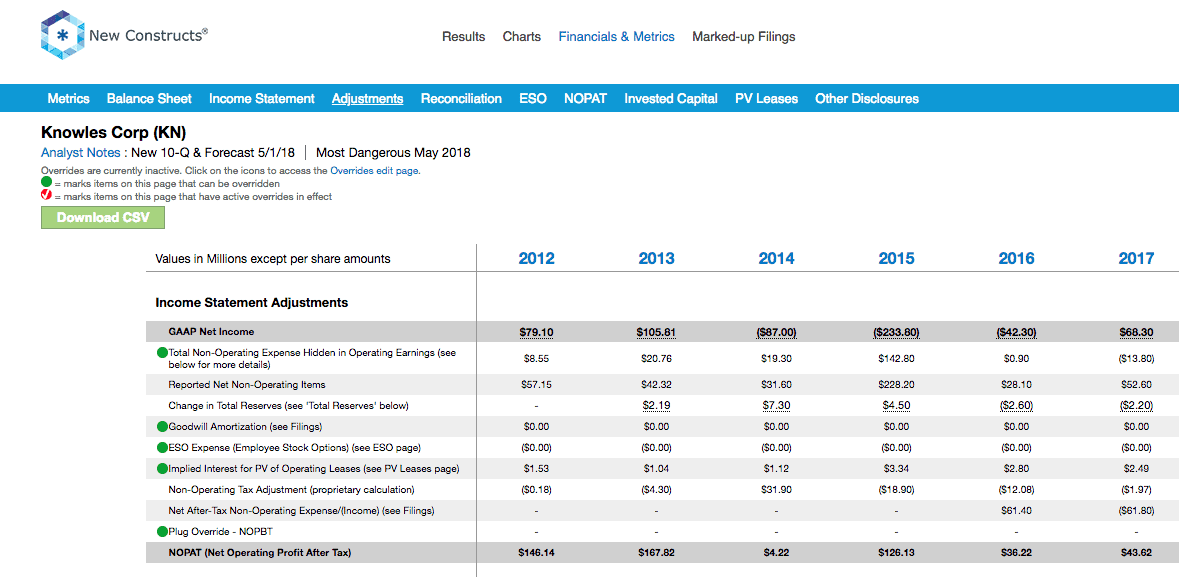Click NOPAT 2017 value $43.62
Image resolution: width=1179 pixels, height=577 pixels.
(1136, 553)
